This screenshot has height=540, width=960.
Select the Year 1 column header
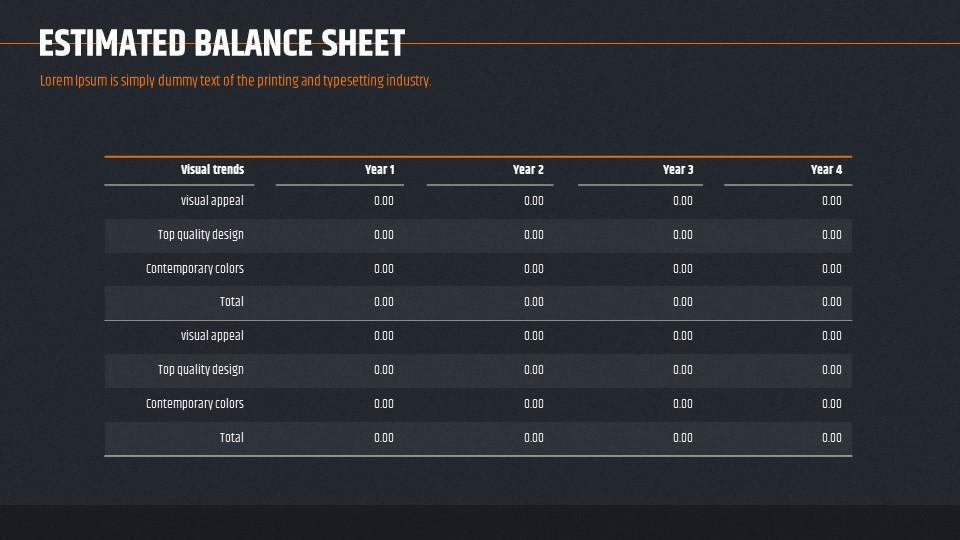[380, 170]
